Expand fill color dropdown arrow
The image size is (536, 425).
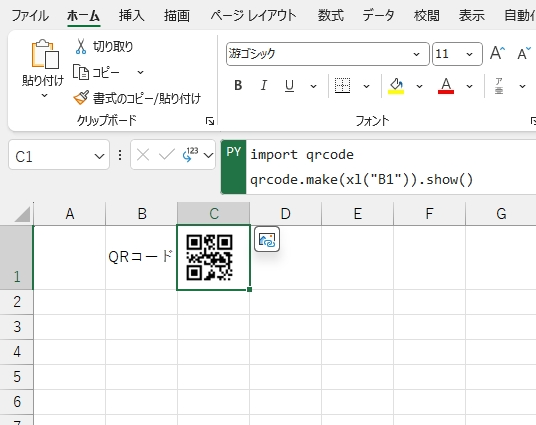click(x=419, y=86)
